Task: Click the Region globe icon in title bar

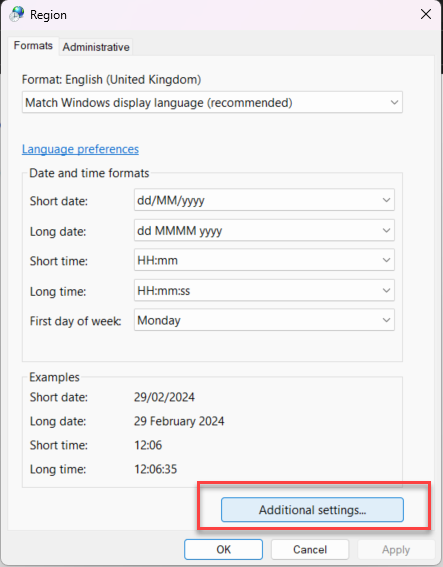Action: point(17,14)
